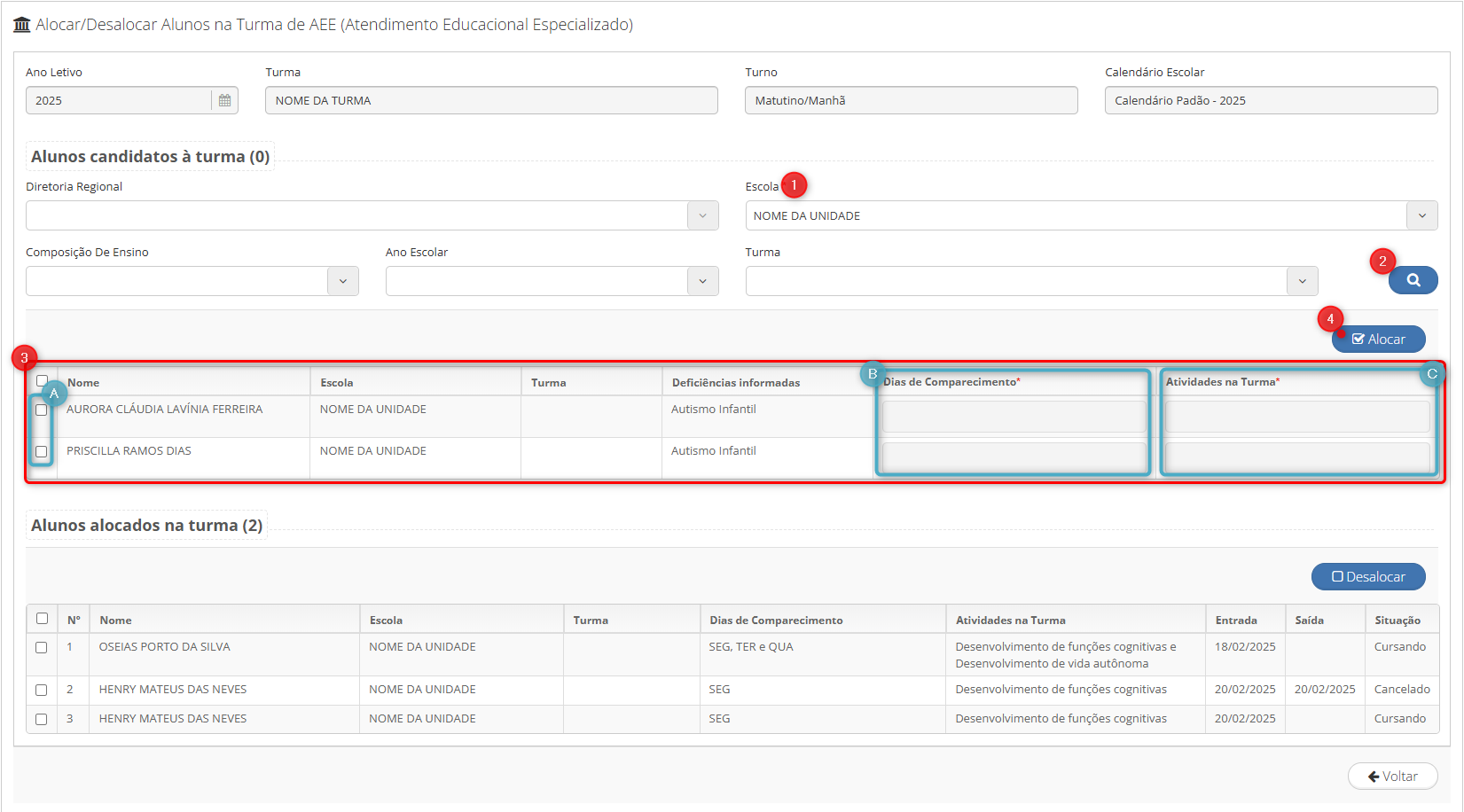Click the NOME DA TURMA field
This screenshot has width=1464, height=812.
pos(491,100)
